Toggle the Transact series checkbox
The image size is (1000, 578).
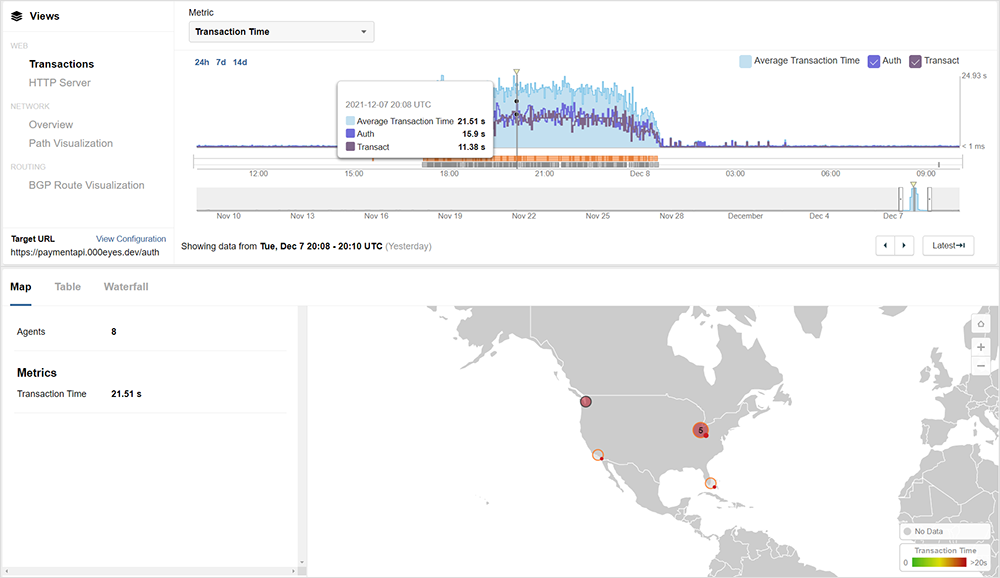(915, 61)
